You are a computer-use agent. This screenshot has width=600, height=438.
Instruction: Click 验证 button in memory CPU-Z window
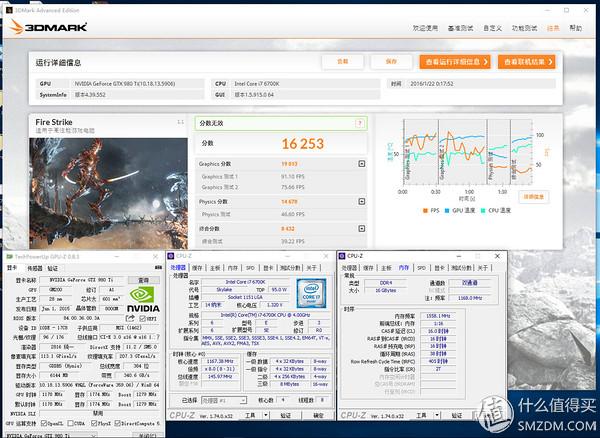point(456,415)
